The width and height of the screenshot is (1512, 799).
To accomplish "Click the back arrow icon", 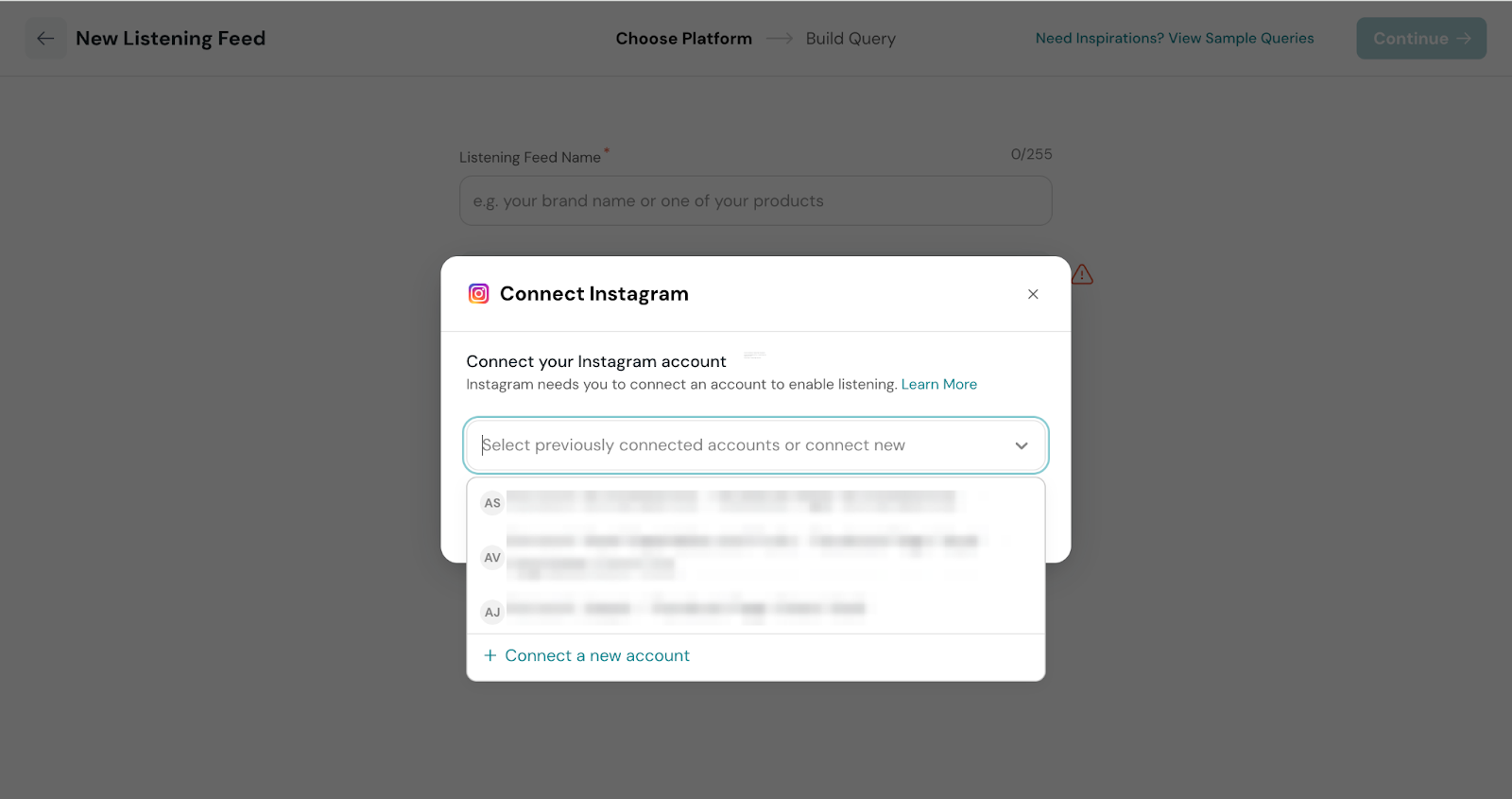I will (x=45, y=39).
